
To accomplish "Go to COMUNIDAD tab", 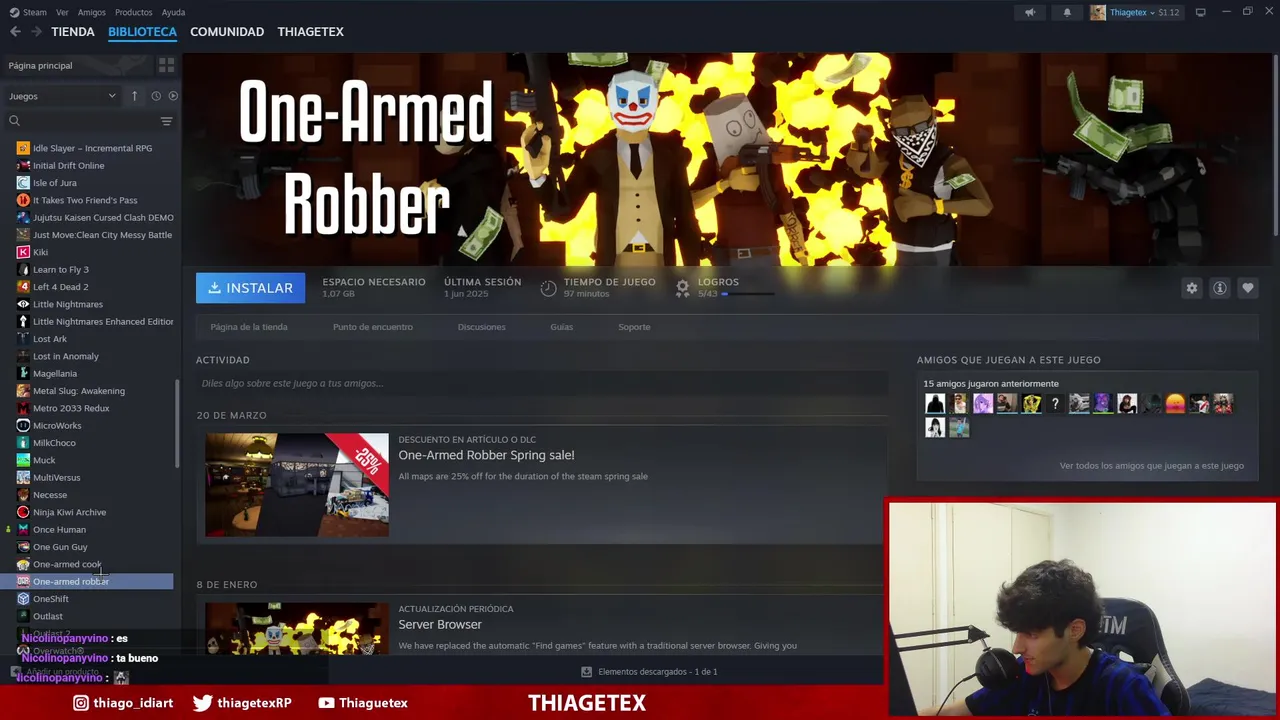I will click(x=227, y=32).
